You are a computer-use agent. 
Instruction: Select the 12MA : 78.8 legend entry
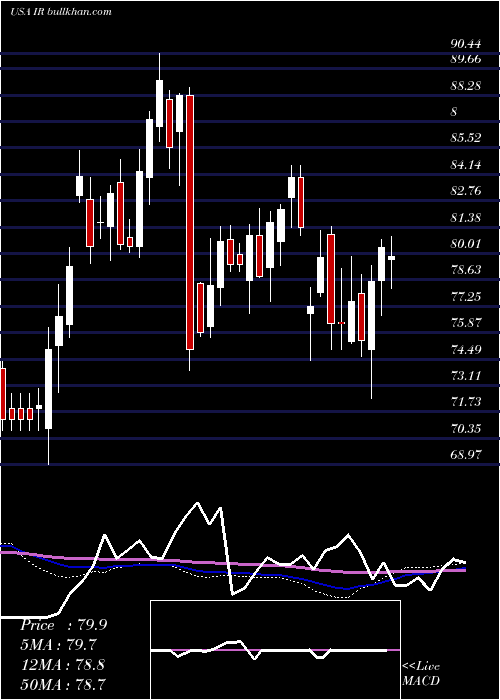[62, 664]
